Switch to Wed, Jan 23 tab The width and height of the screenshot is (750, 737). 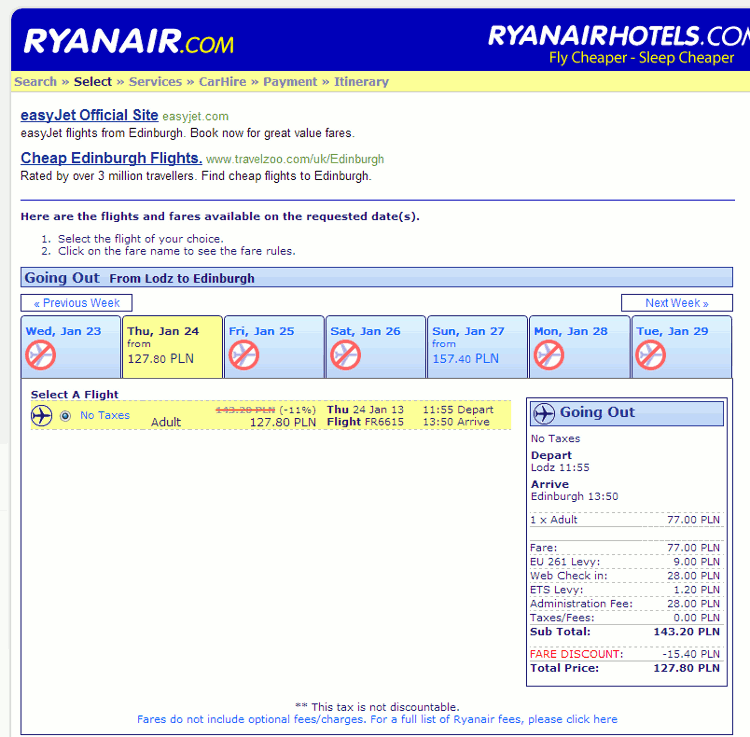tap(71, 347)
